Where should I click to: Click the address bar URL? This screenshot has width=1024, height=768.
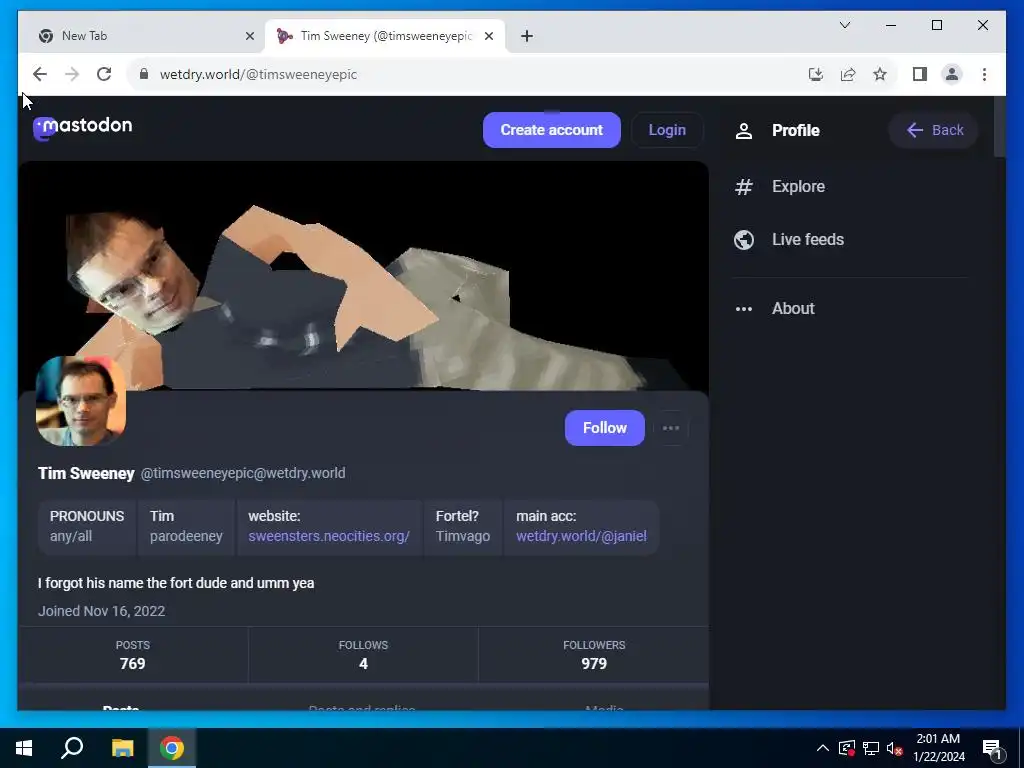tap(259, 74)
